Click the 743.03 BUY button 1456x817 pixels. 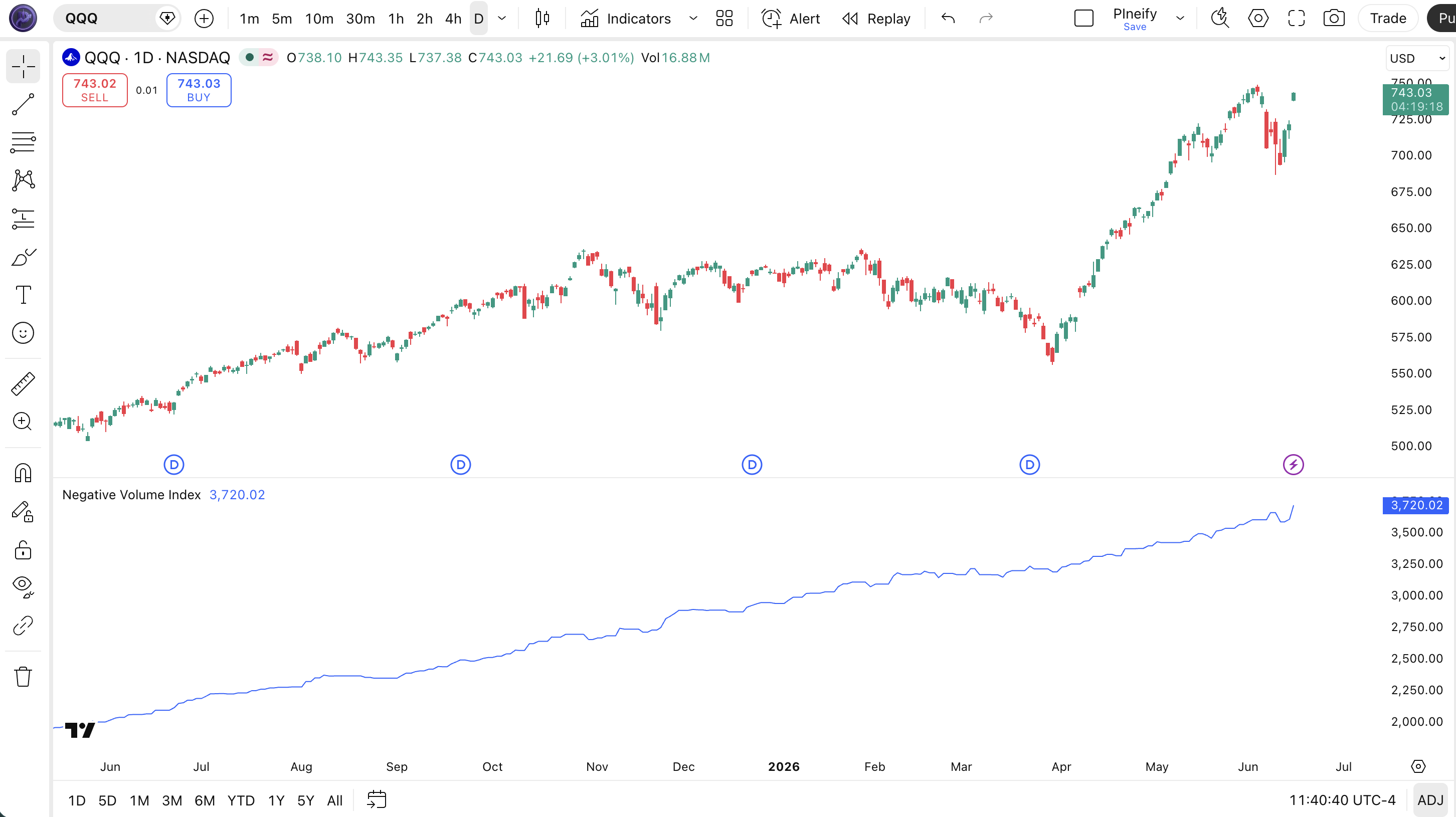[x=199, y=90]
